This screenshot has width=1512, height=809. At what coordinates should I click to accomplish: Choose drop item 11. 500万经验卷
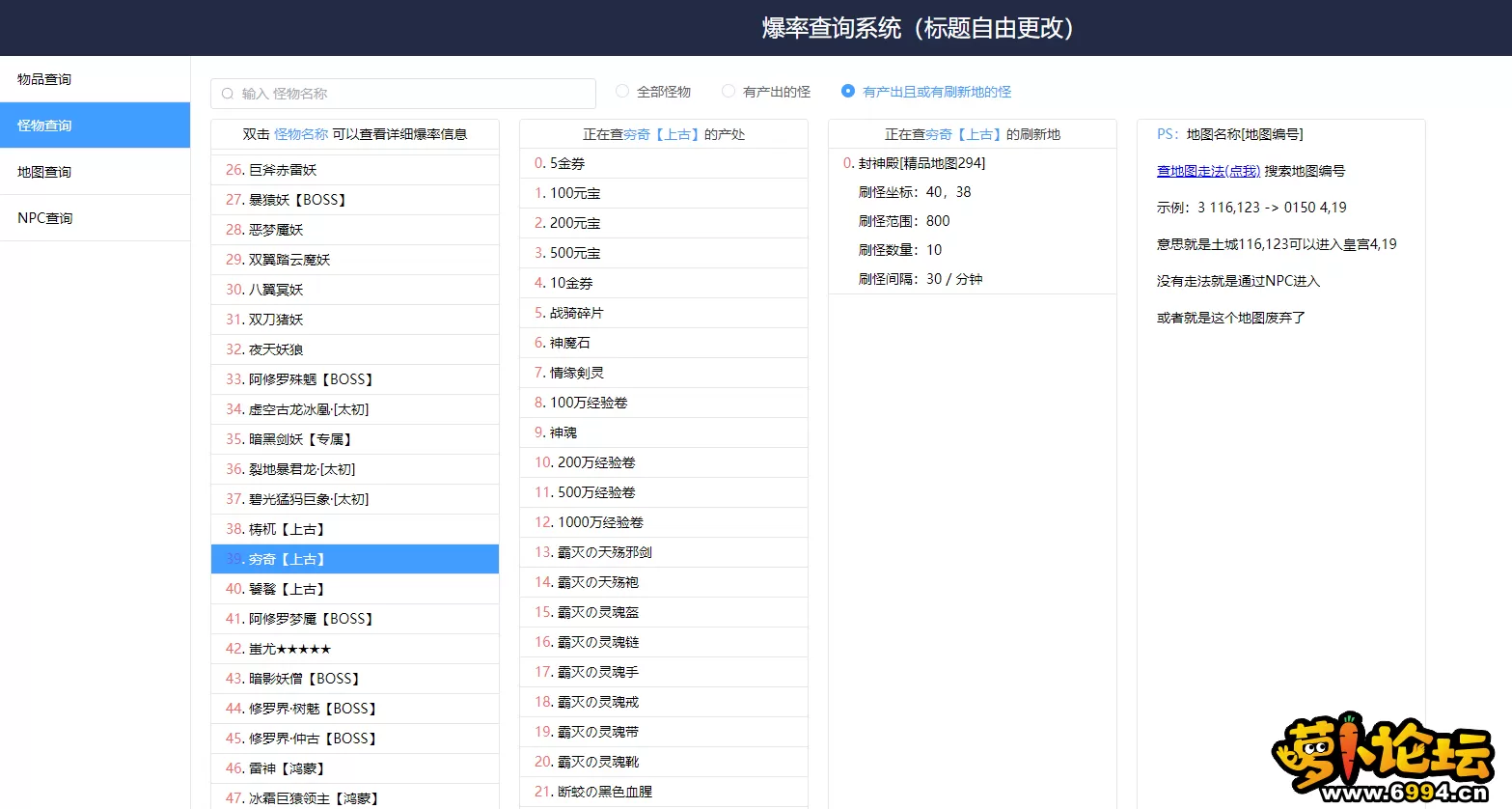[x=664, y=492]
